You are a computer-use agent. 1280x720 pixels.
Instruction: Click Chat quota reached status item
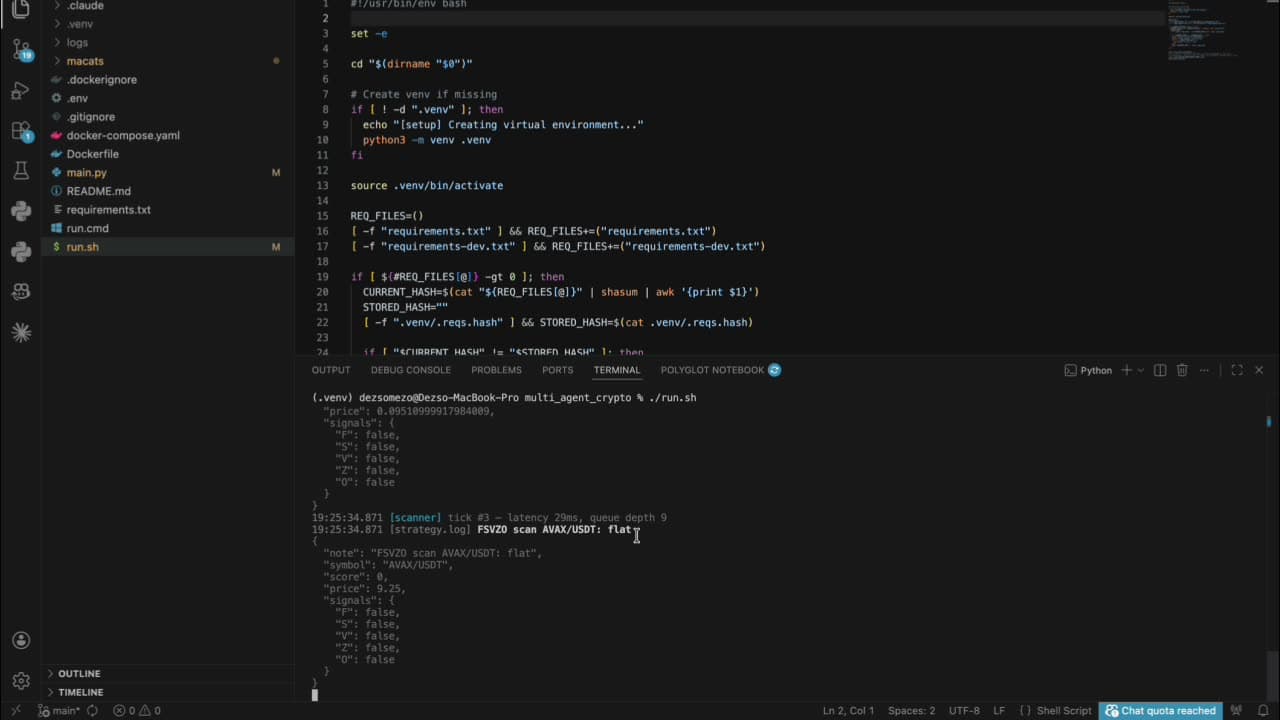point(1160,711)
